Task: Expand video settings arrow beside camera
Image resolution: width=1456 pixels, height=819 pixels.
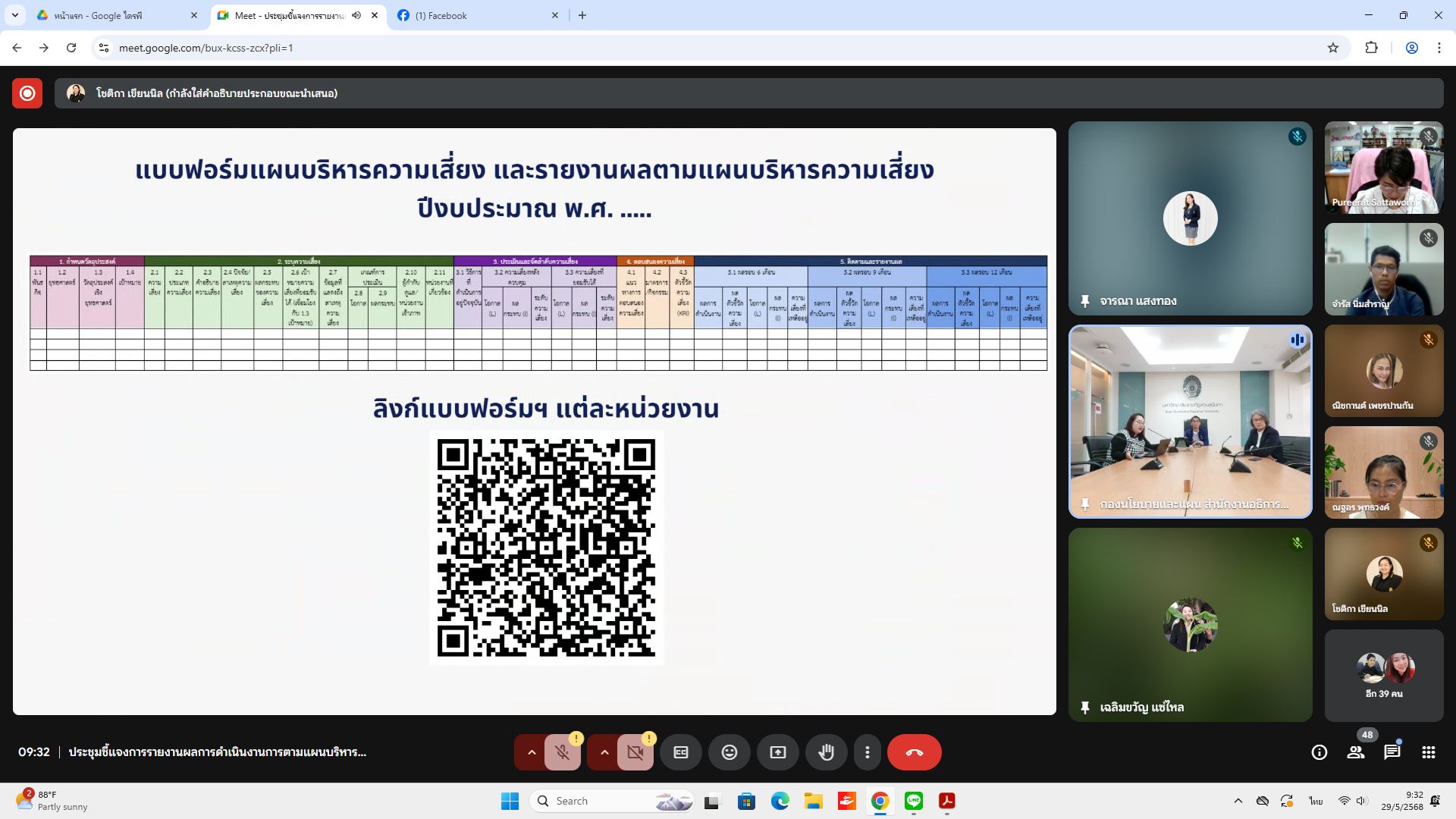Action: (x=604, y=752)
